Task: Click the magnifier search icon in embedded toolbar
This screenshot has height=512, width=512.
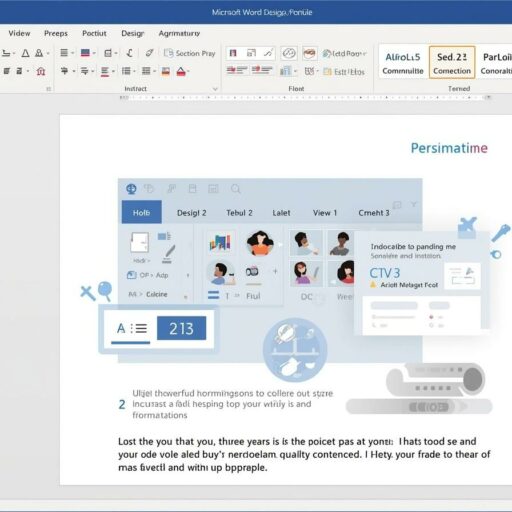Action: pos(236,189)
